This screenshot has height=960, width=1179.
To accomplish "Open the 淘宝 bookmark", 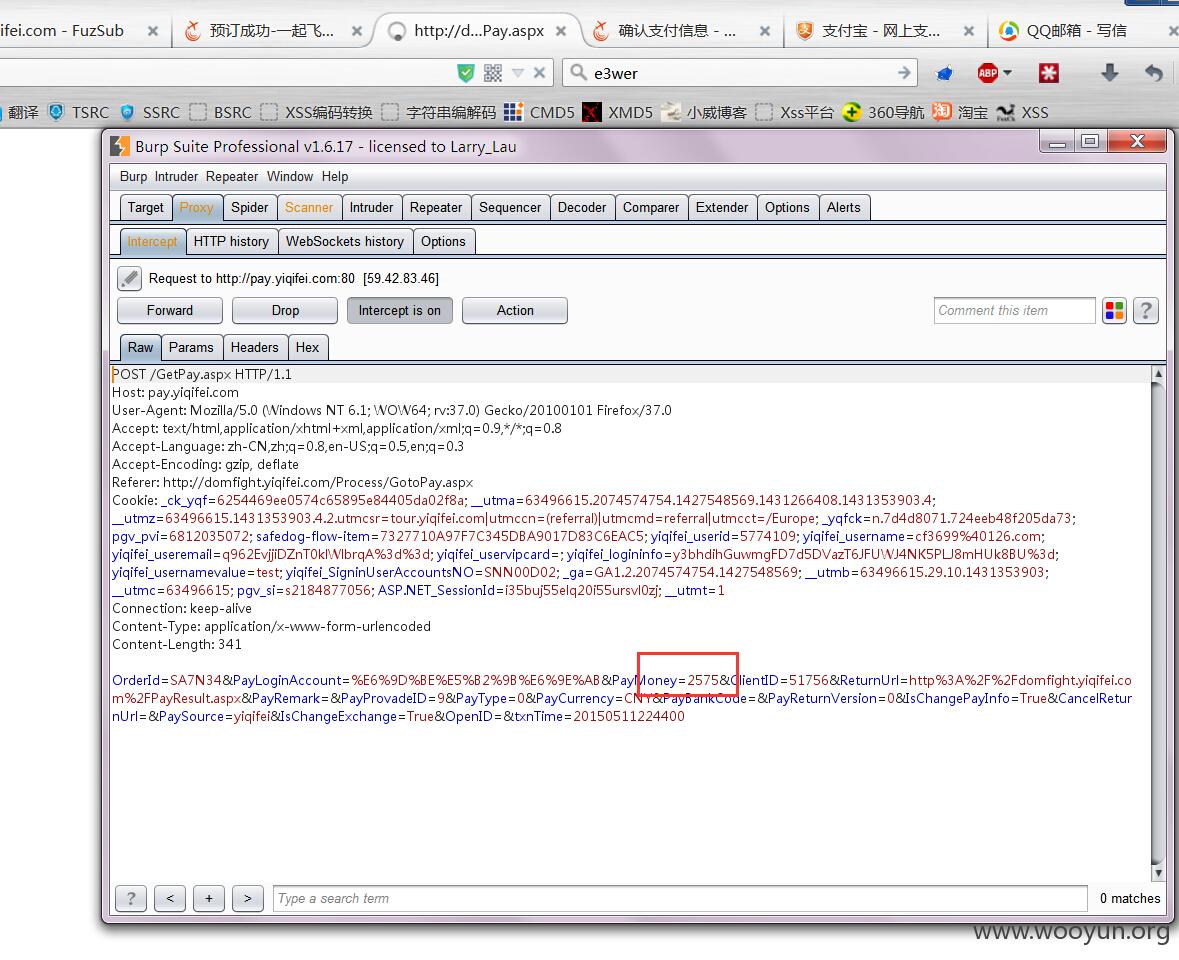I will (x=960, y=112).
